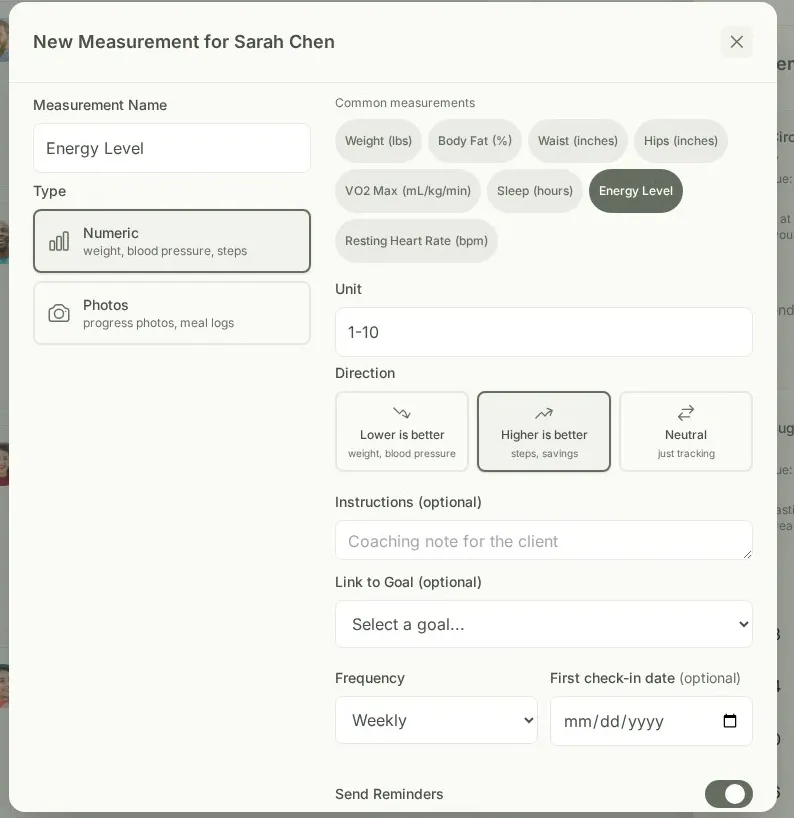Click the Neutral swap arrows icon
794x818 pixels.
685,413
